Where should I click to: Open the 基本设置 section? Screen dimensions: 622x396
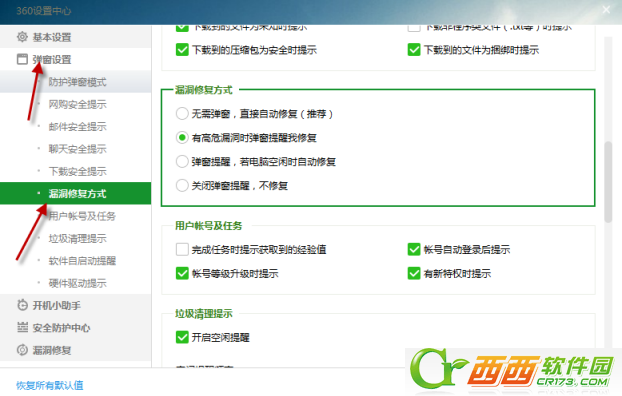pos(75,37)
